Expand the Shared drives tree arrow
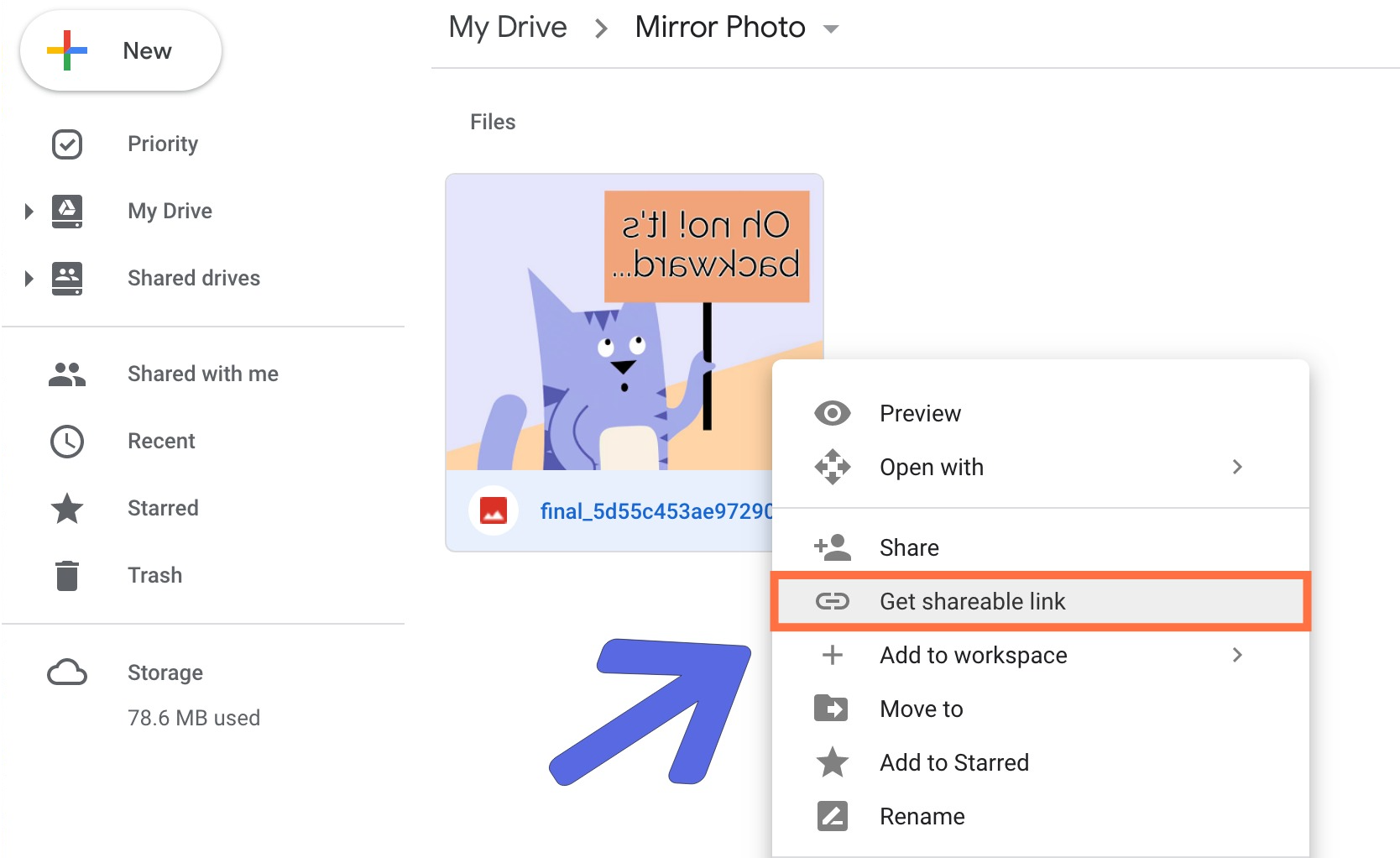The width and height of the screenshot is (1400, 858). click(x=29, y=279)
